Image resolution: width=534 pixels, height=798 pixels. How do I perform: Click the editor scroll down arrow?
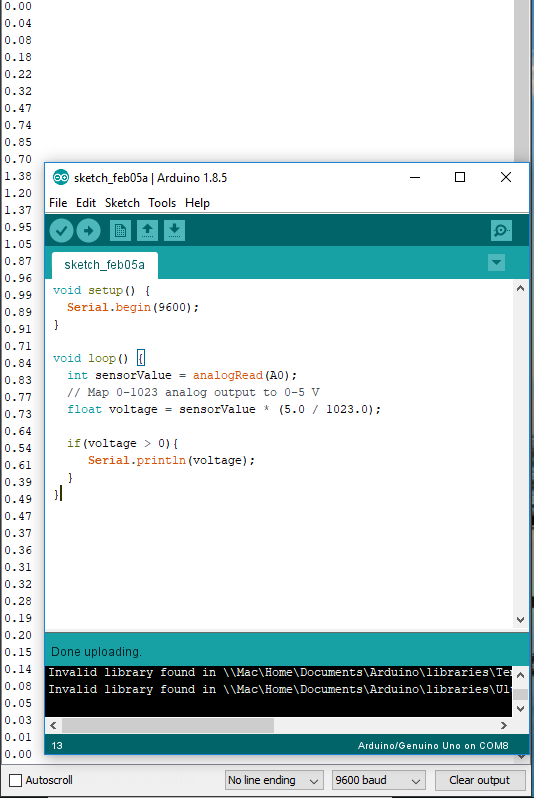520,620
